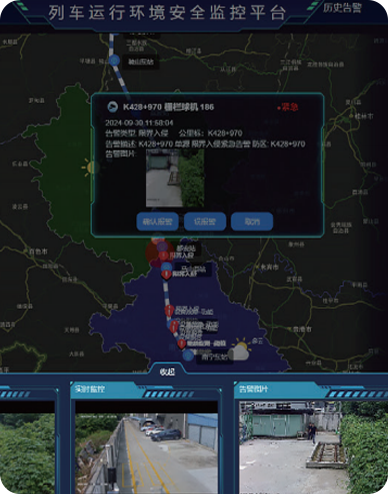This screenshot has height=494, width=388.
Task: Select the blue 南宁东站 station marker
Action: 188,355
